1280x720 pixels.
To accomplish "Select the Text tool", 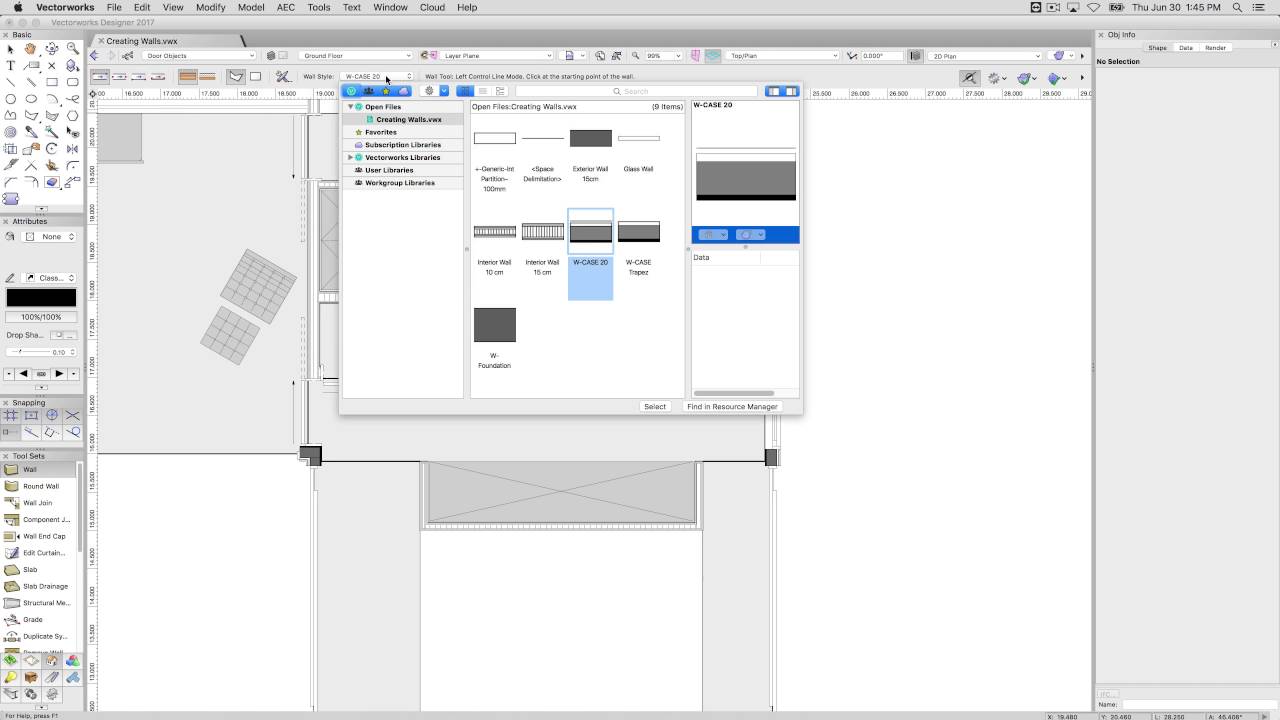I will coord(10,65).
